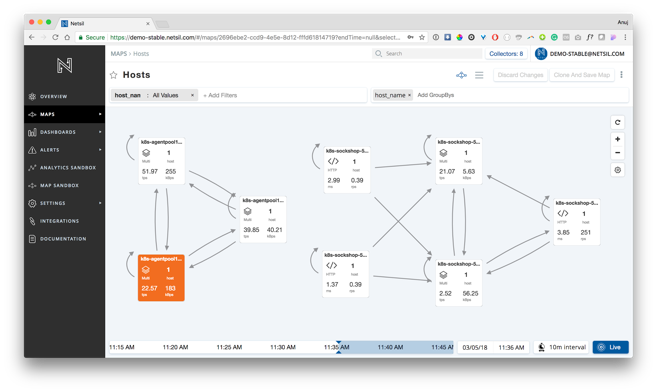Screen dimensions: 656x391
Task: Click the Search field
Action: (x=427, y=54)
